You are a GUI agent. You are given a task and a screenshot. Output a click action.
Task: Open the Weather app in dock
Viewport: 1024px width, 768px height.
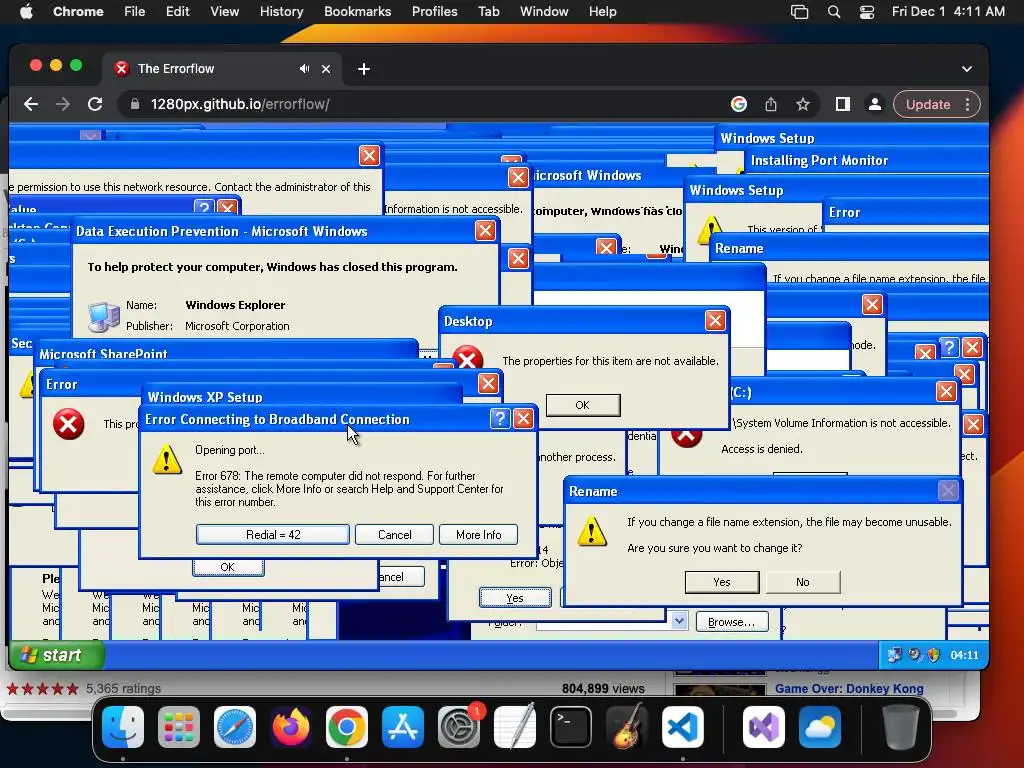[x=820, y=727]
